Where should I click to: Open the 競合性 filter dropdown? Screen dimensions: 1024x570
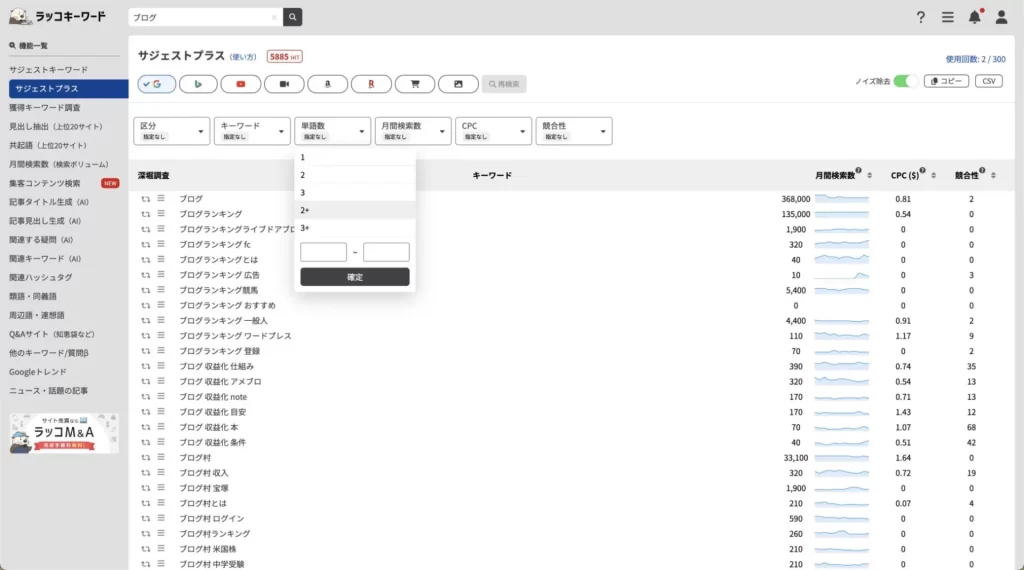[574, 131]
